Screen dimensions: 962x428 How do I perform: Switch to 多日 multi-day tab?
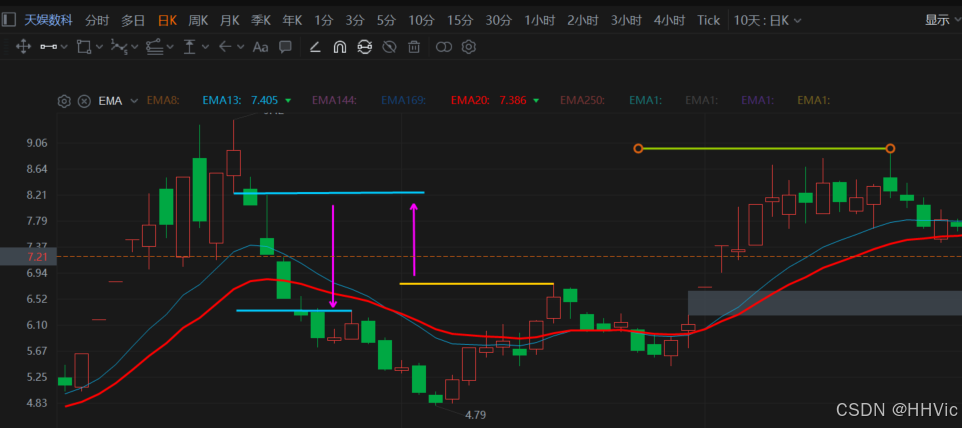[133, 21]
